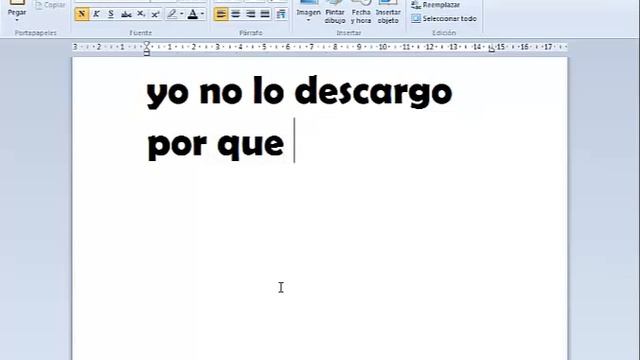Open the font color dropdown arrow

(202, 14)
